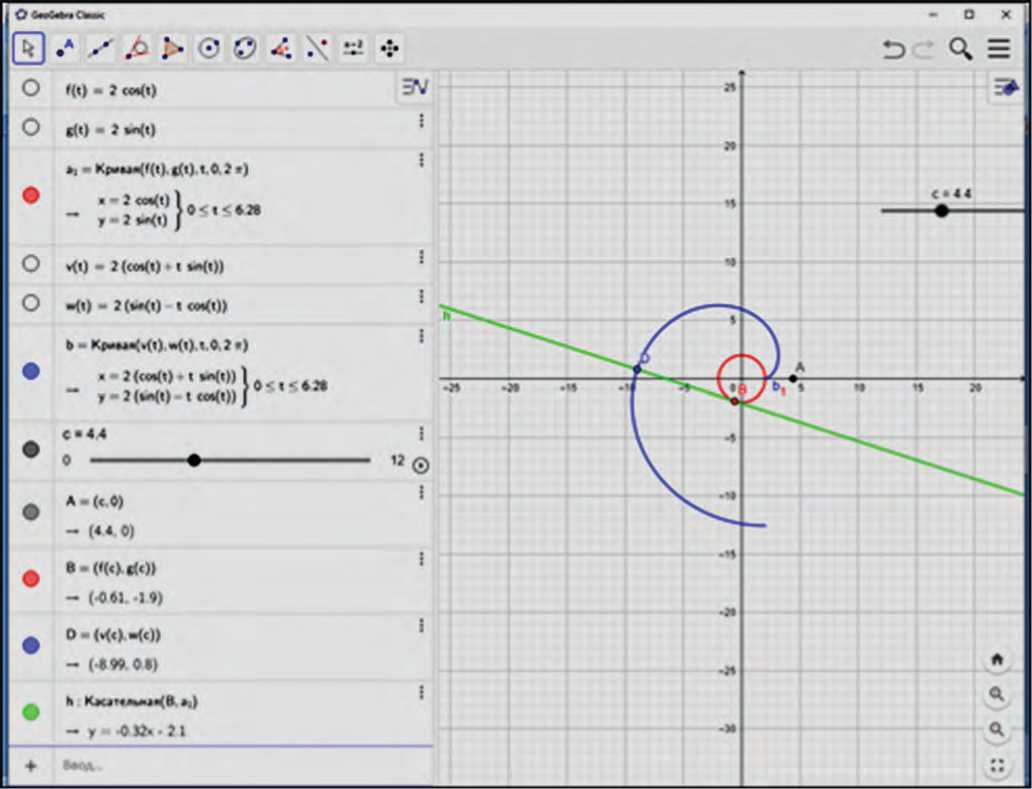Open the main hamburger menu

[x=998, y=49]
